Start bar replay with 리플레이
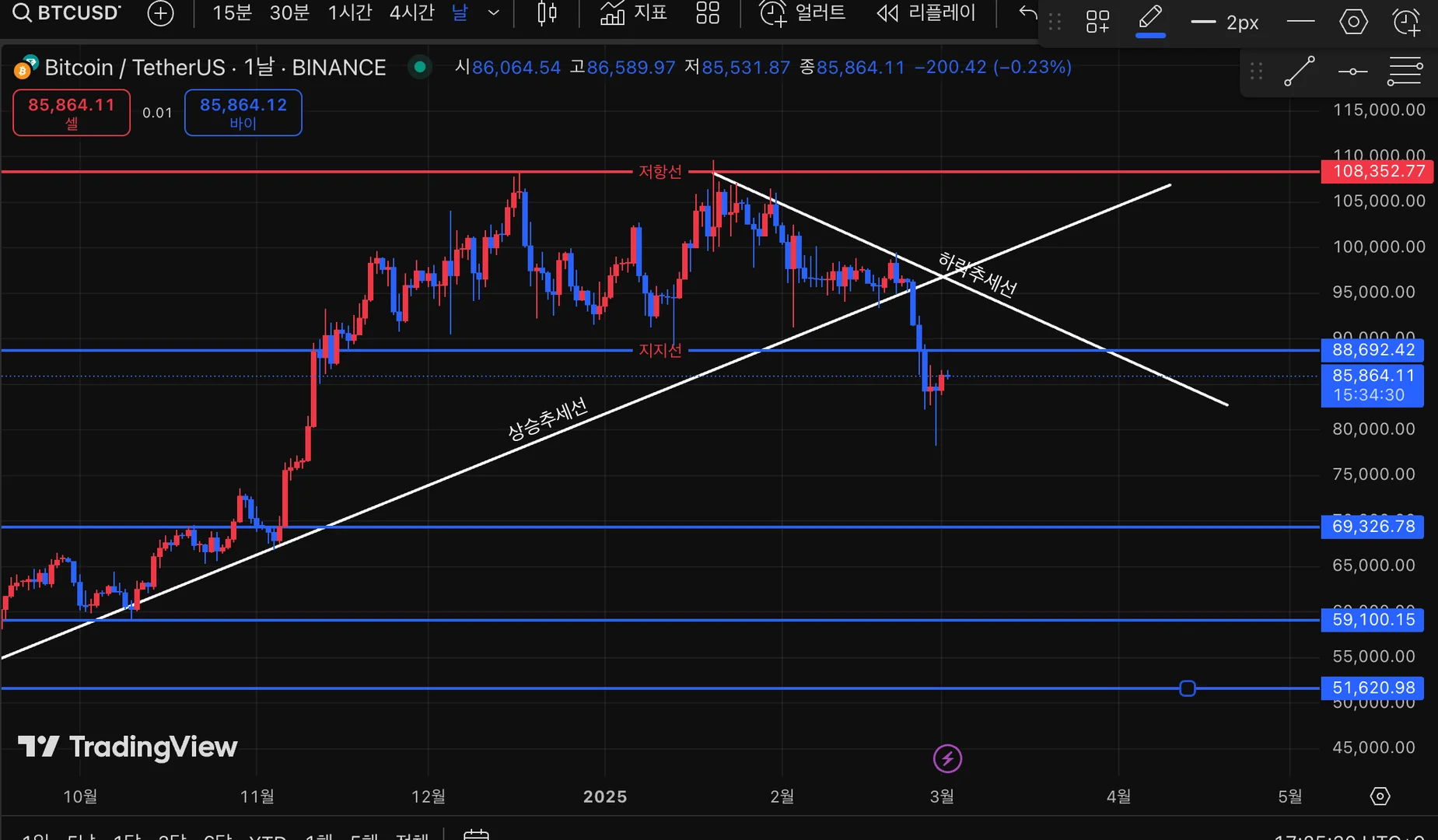1438x840 pixels. tap(925, 12)
